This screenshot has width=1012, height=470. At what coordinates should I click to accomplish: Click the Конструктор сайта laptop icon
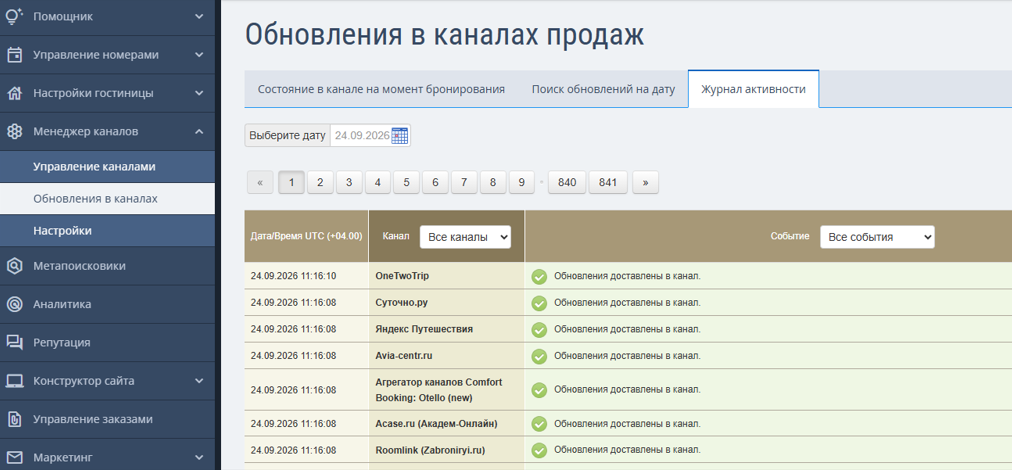[x=14, y=381]
